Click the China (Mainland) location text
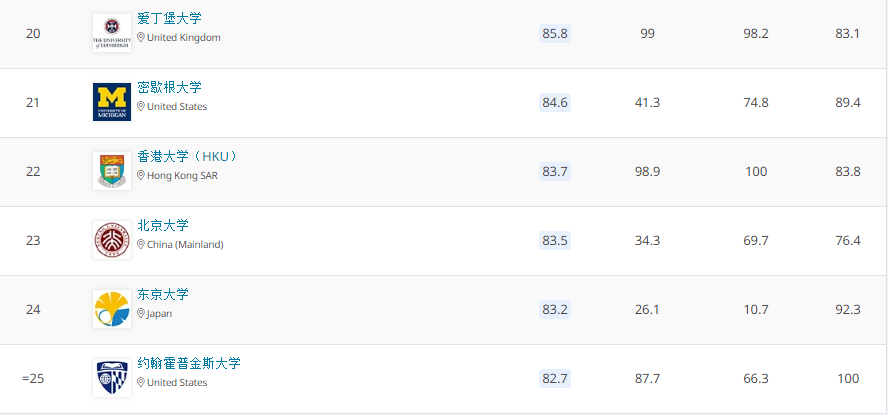This screenshot has height=415, width=888. tap(185, 245)
